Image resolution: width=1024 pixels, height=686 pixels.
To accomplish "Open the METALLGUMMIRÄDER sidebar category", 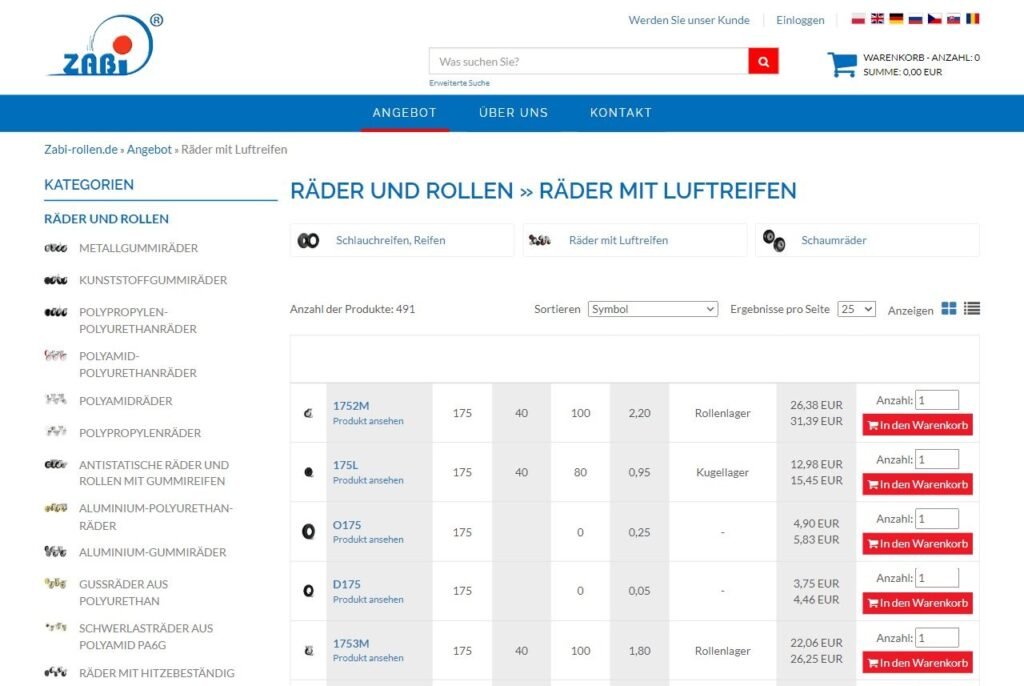I will (x=138, y=248).
